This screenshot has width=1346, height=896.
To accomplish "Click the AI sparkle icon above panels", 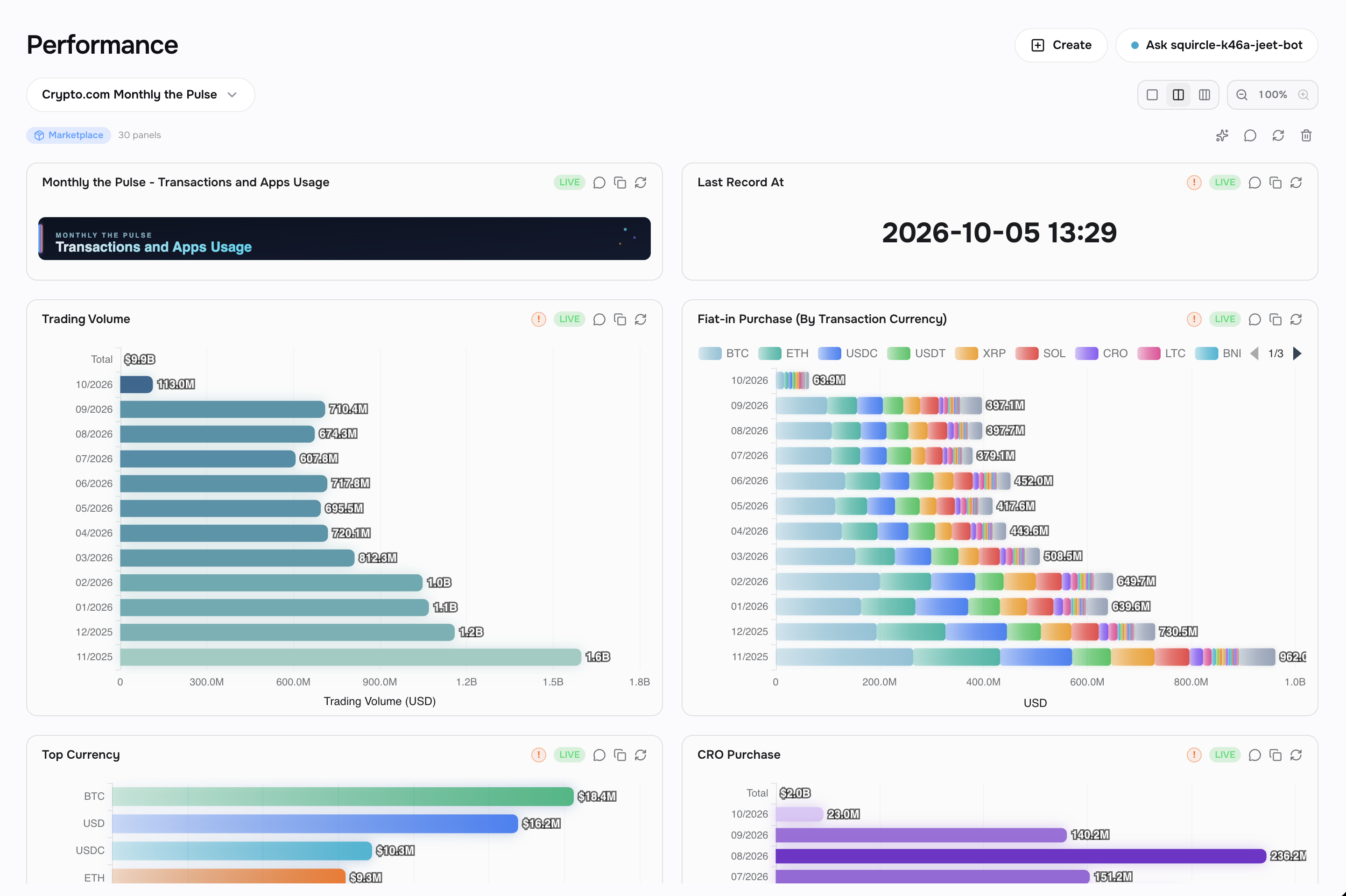I will click(1222, 135).
